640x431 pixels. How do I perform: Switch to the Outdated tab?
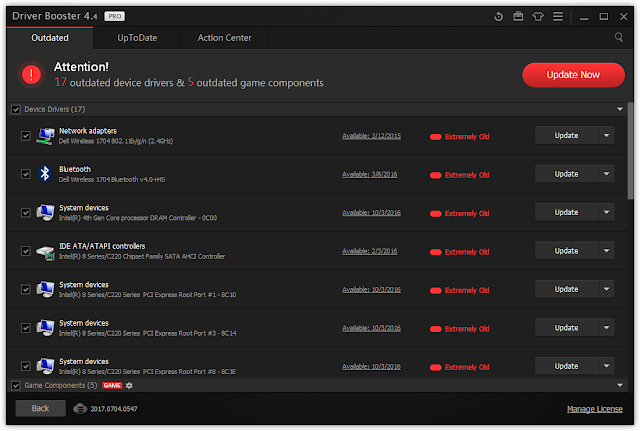[50, 38]
